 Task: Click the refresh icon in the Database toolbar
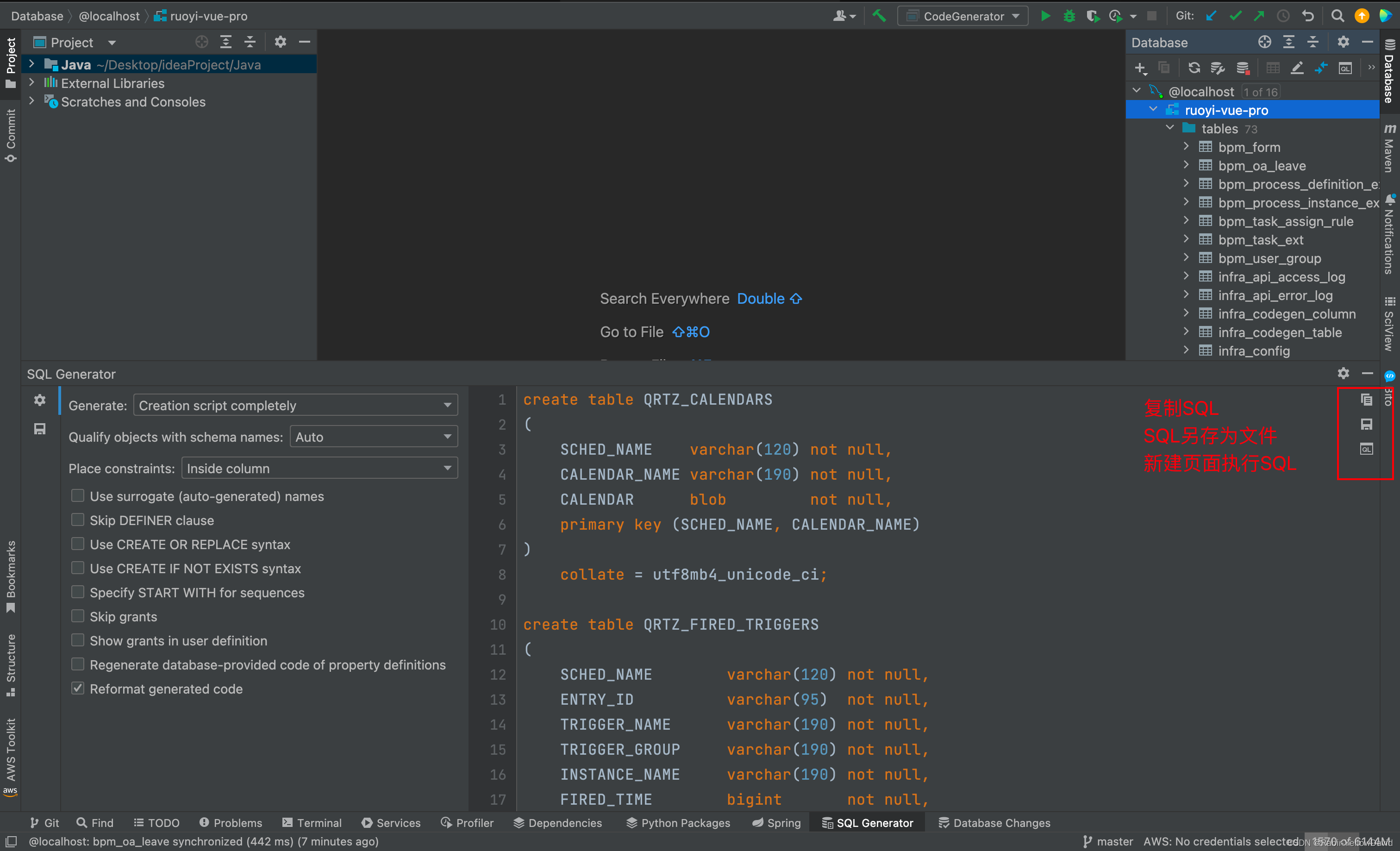coord(1194,68)
